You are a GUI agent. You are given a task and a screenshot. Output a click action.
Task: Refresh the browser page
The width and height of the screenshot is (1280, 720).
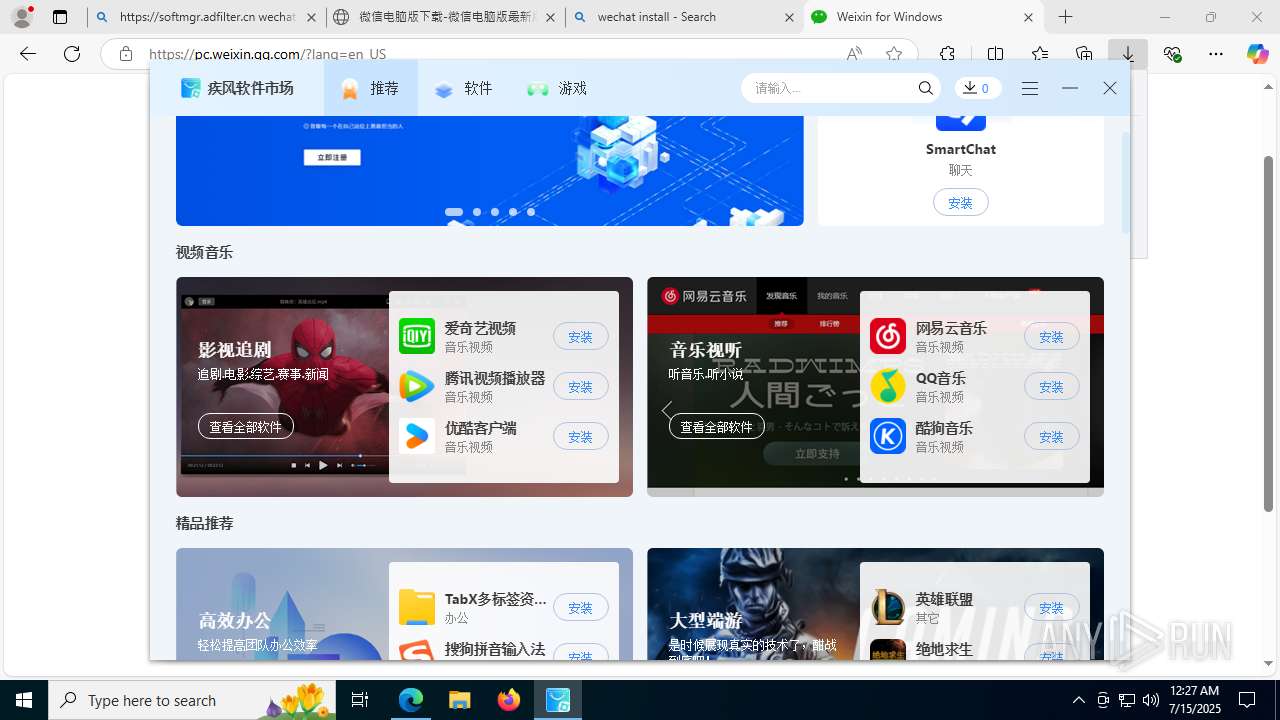(x=72, y=54)
